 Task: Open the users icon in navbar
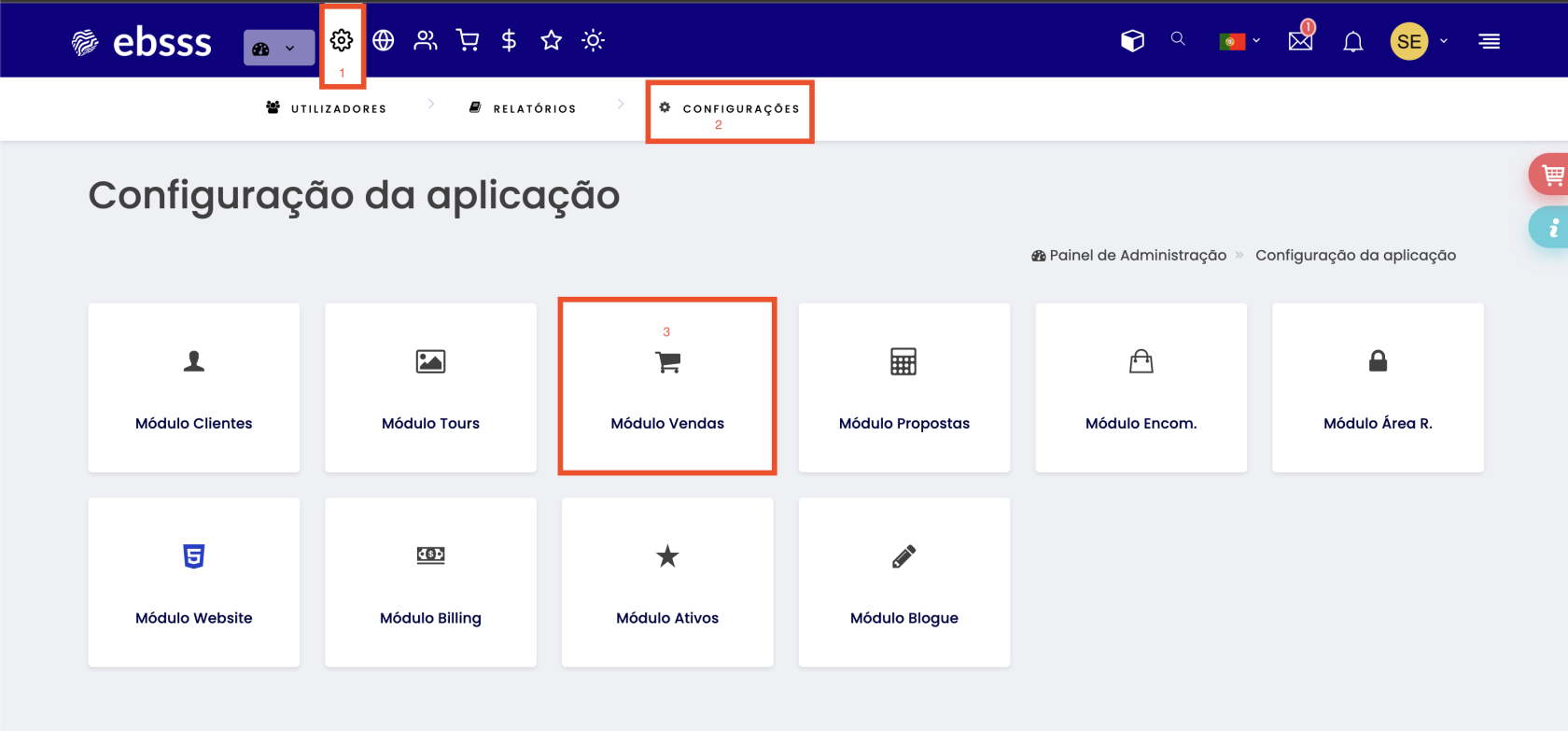point(426,40)
